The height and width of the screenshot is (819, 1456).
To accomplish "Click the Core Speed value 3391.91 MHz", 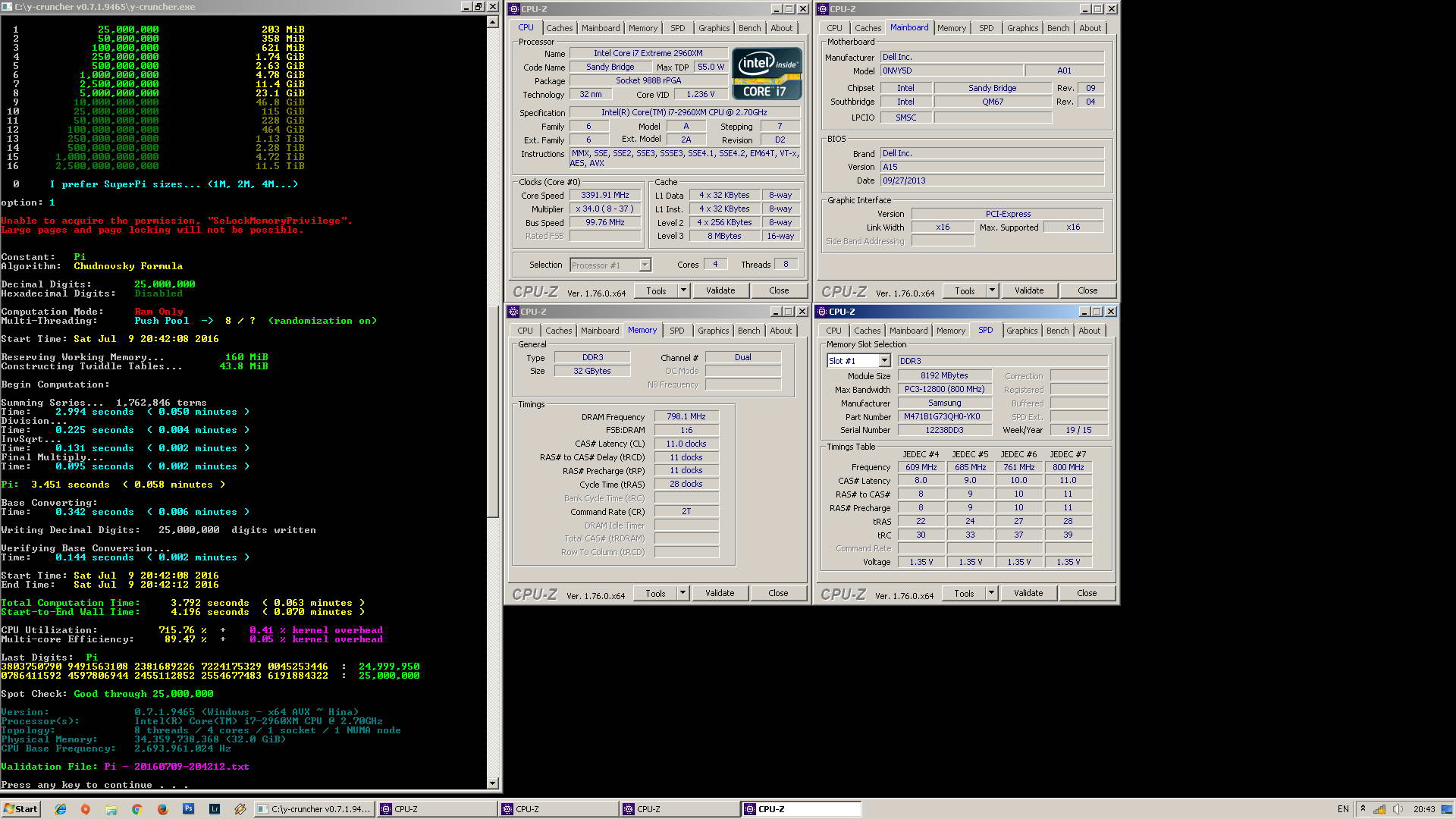I will coord(605,195).
